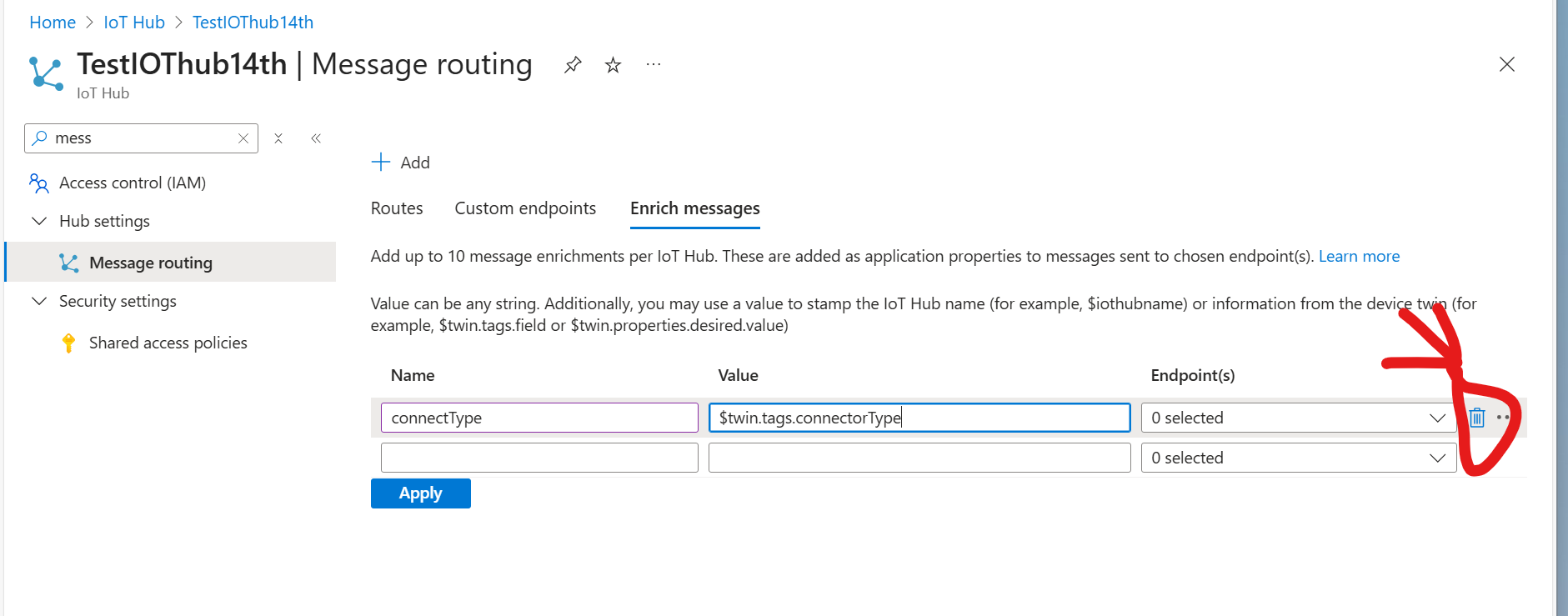Click the Message routing sidebar icon

[x=69, y=263]
